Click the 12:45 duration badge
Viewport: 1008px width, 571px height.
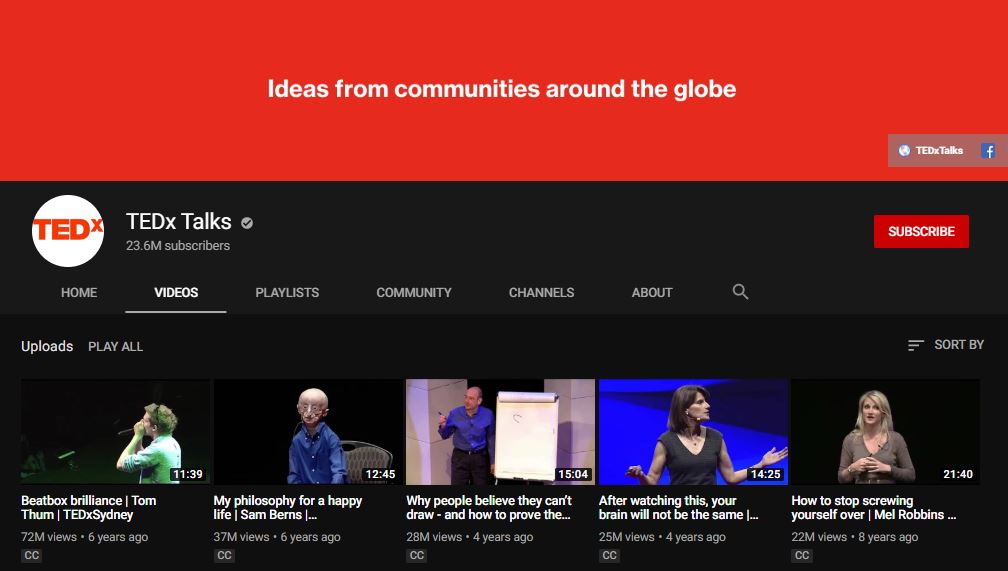(381, 475)
